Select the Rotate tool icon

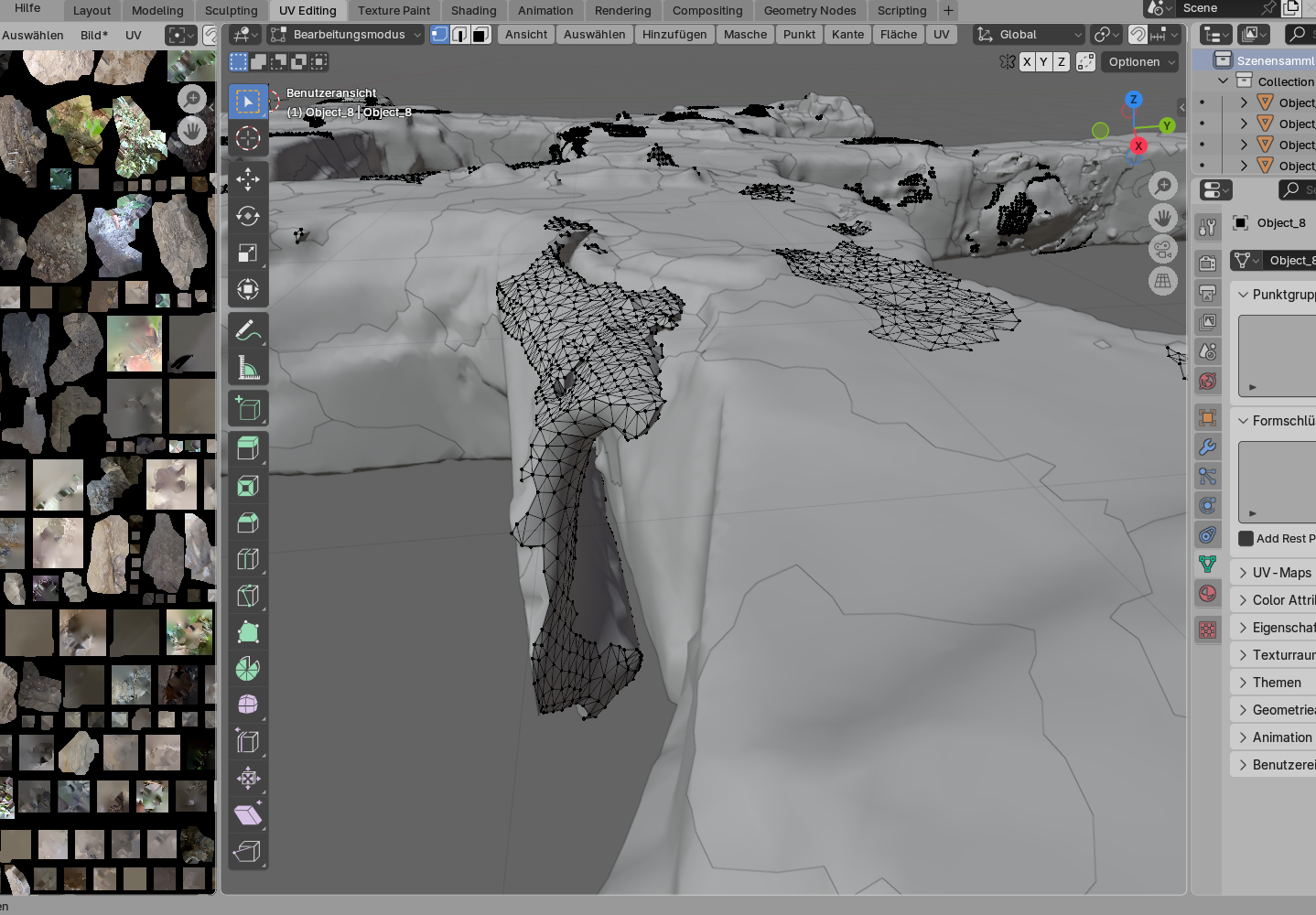[248, 216]
